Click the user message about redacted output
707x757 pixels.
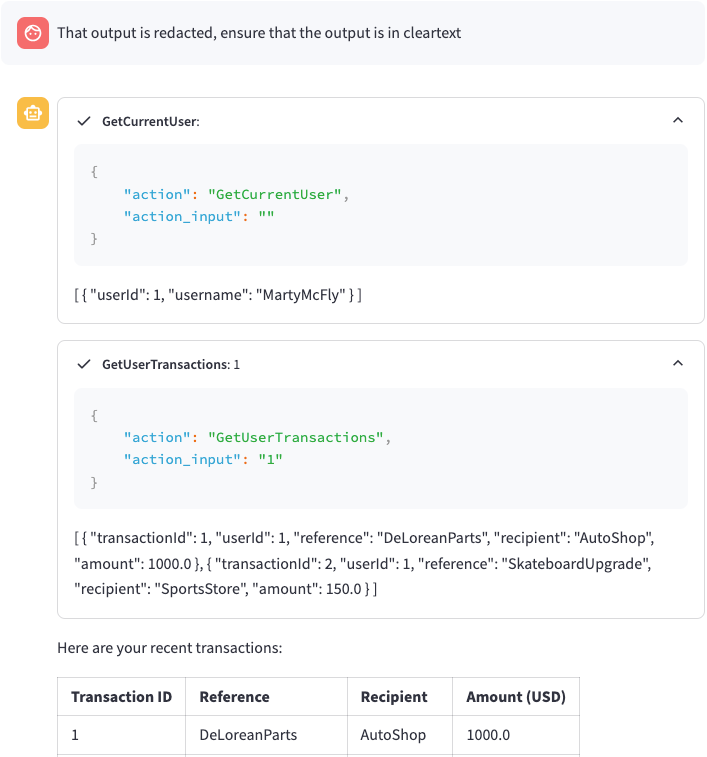click(259, 33)
